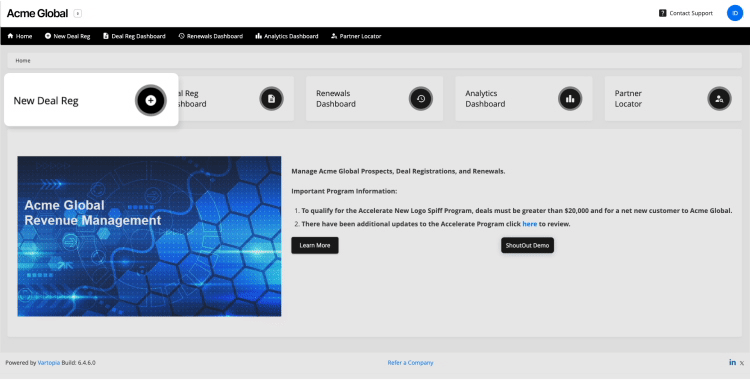Open the X social icon in the footer
Screen dimensions: 750x380
coord(742,363)
